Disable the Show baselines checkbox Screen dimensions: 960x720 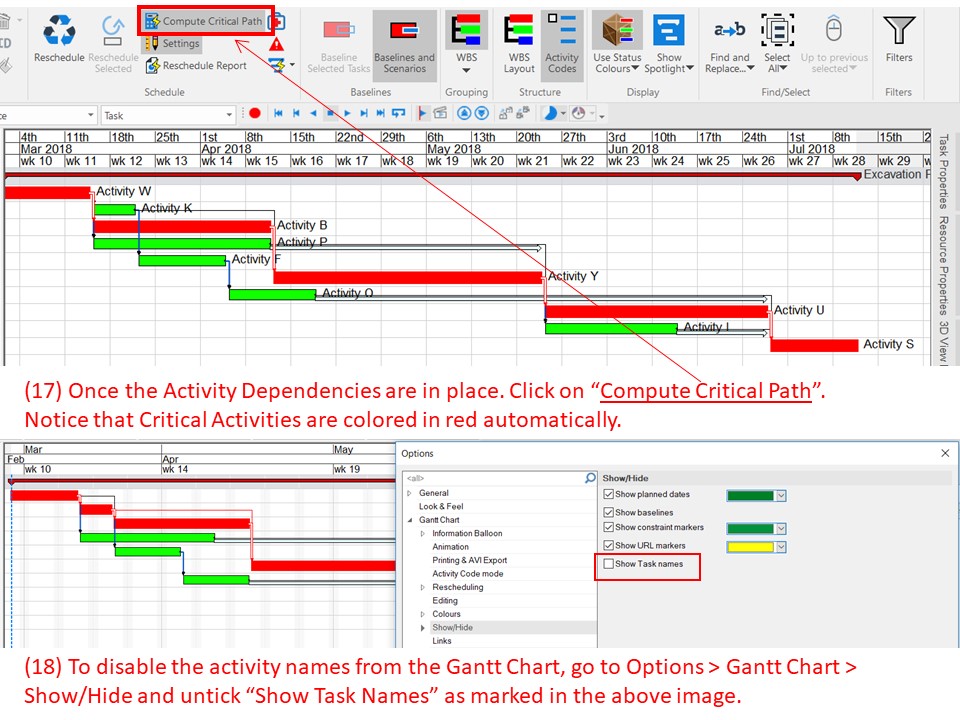click(609, 511)
